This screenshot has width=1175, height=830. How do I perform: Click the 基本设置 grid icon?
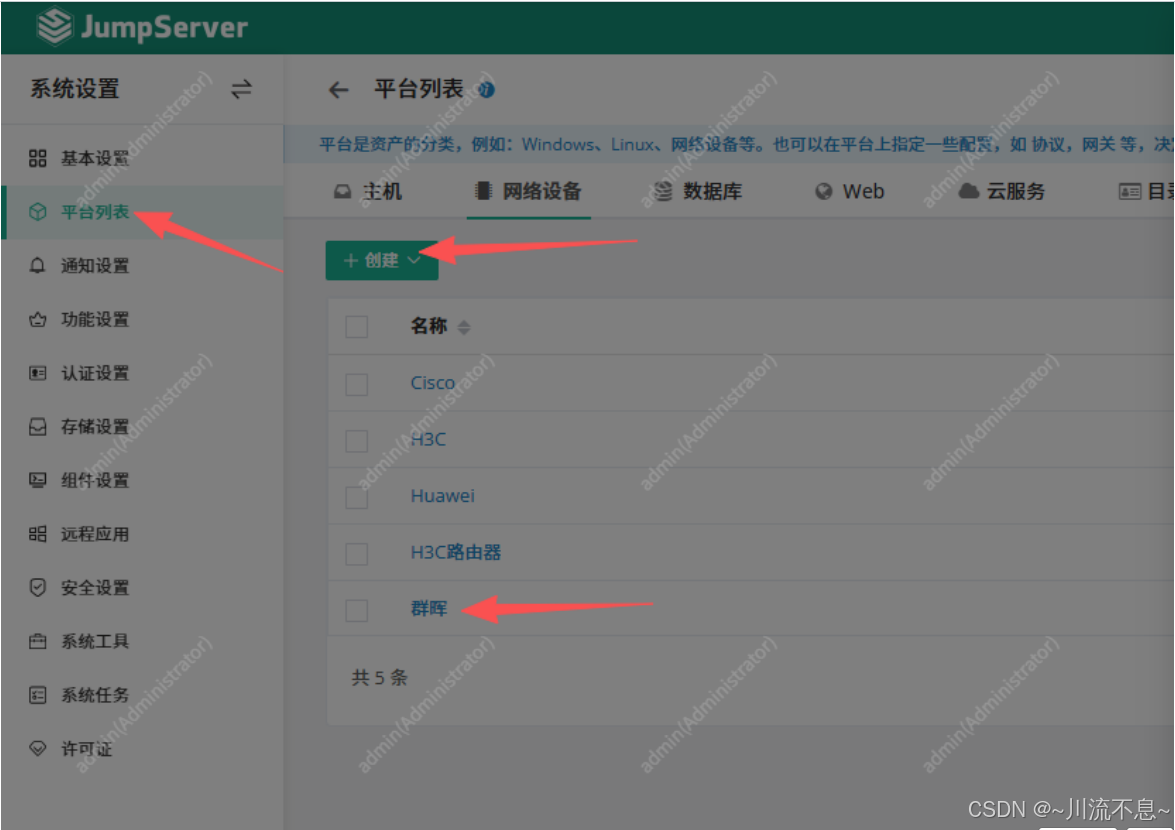[x=37, y=158]
